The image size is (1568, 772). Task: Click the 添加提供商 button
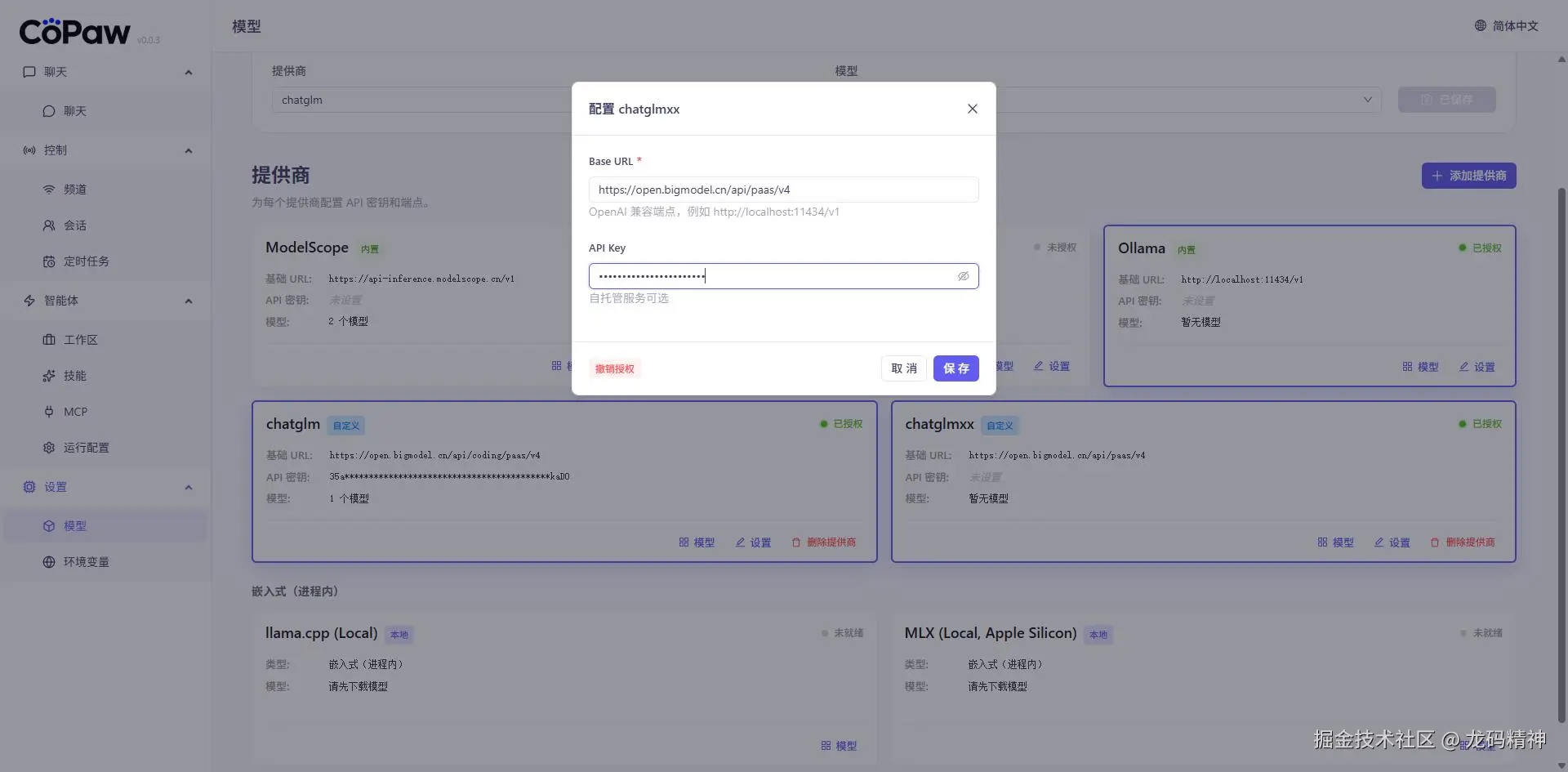(x=1468, y=176)
